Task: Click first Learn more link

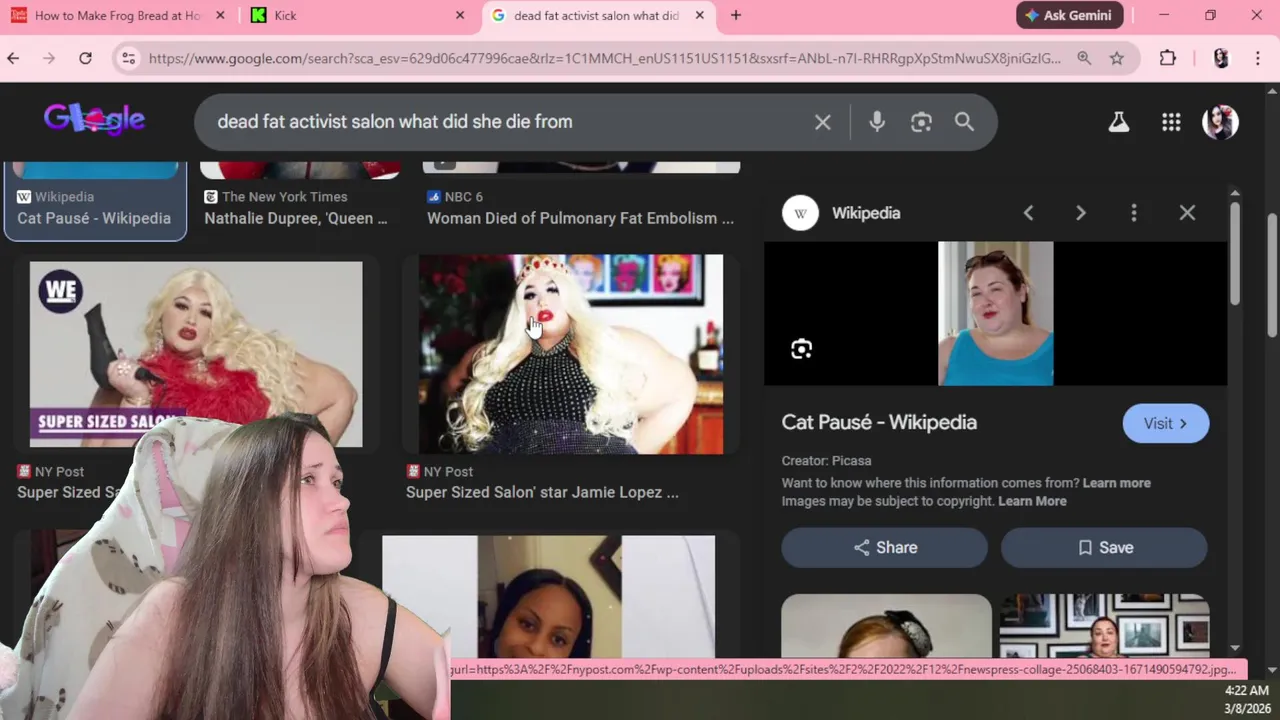Action: tap(1116, 483)
